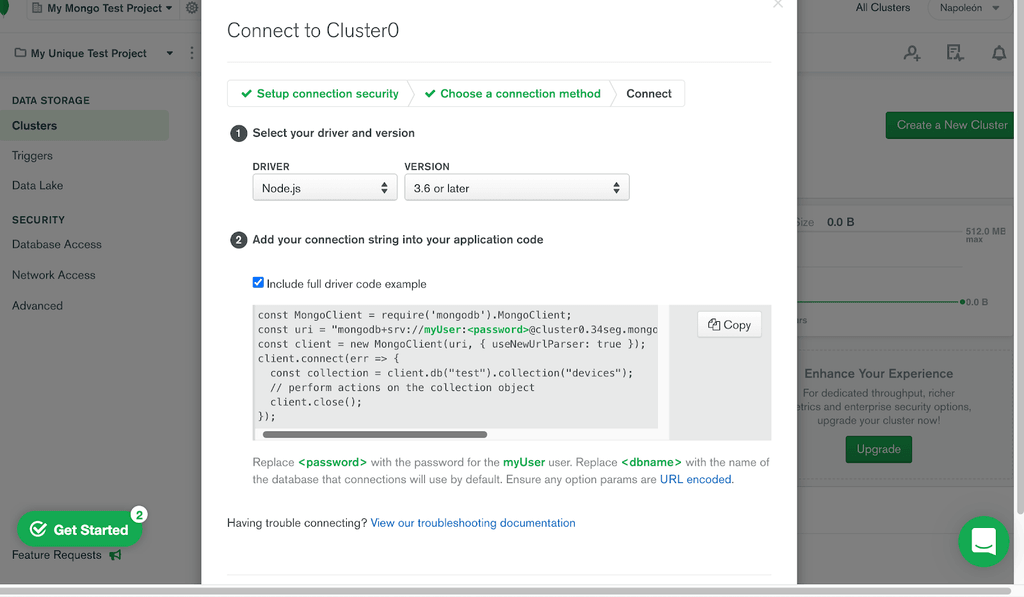
Task: Uncheck Include full driver code example
Action: (259, 283)
